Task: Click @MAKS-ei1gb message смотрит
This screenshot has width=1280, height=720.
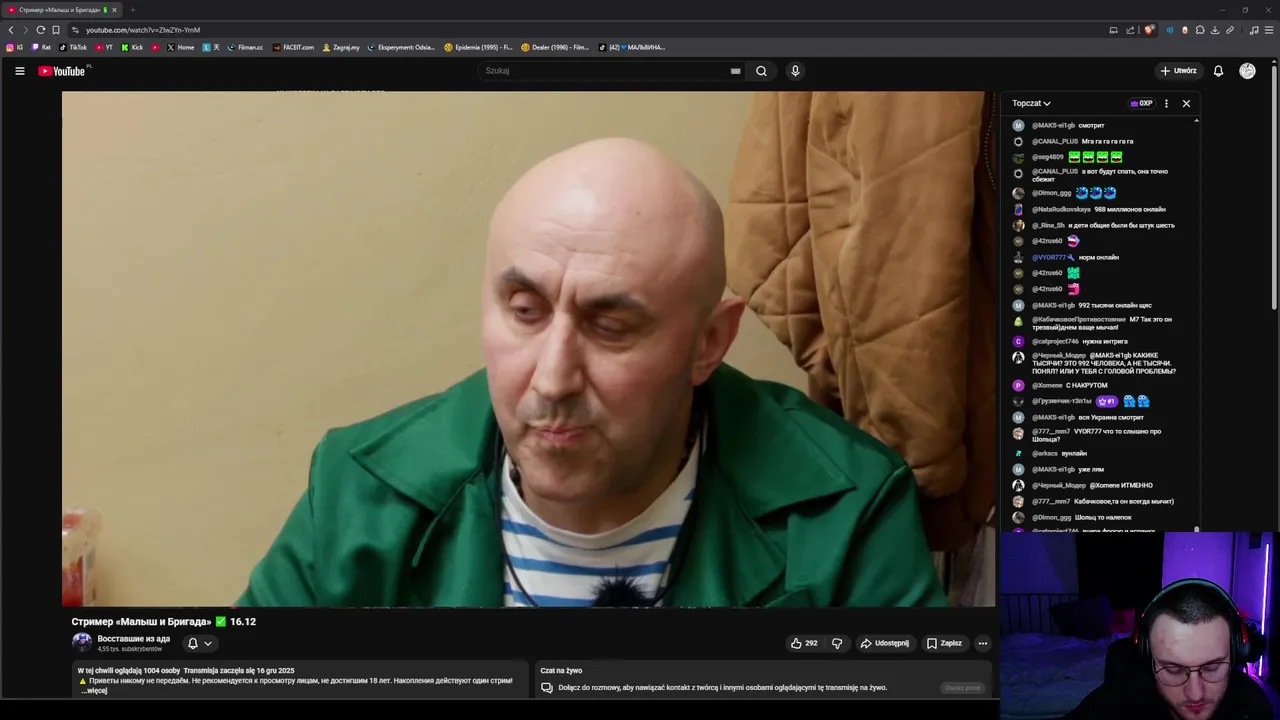Action: [x=1091, y=125]
